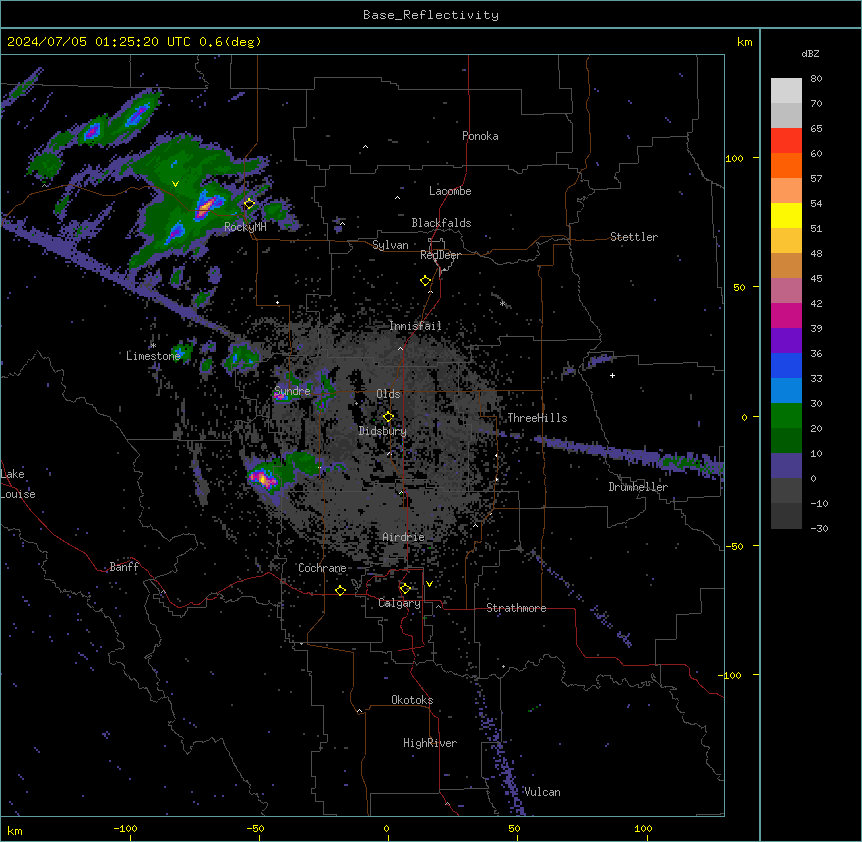862x842 pixels.
Task: Click the ThreeHills label
Action: point(537,418)
